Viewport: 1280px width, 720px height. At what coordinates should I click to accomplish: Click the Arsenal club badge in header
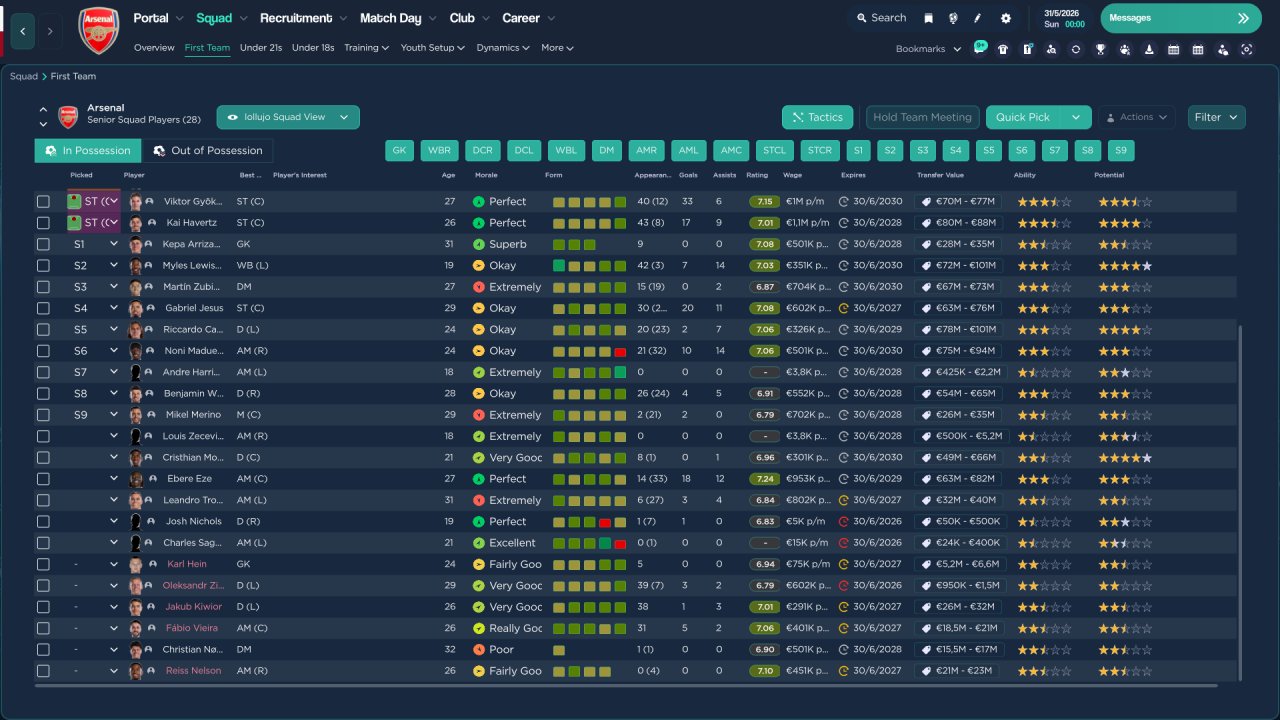(98, 30)
